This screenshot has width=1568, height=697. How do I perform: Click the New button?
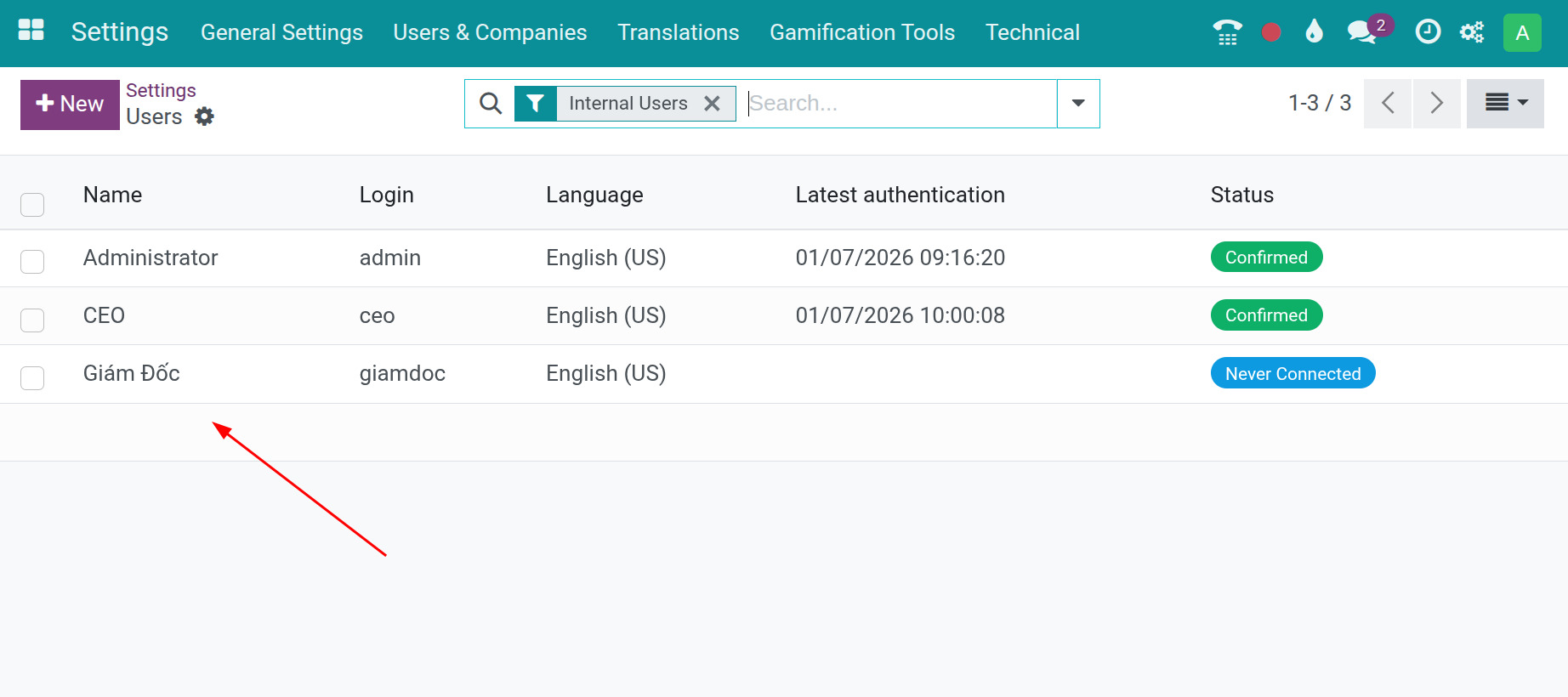[70, 105]
